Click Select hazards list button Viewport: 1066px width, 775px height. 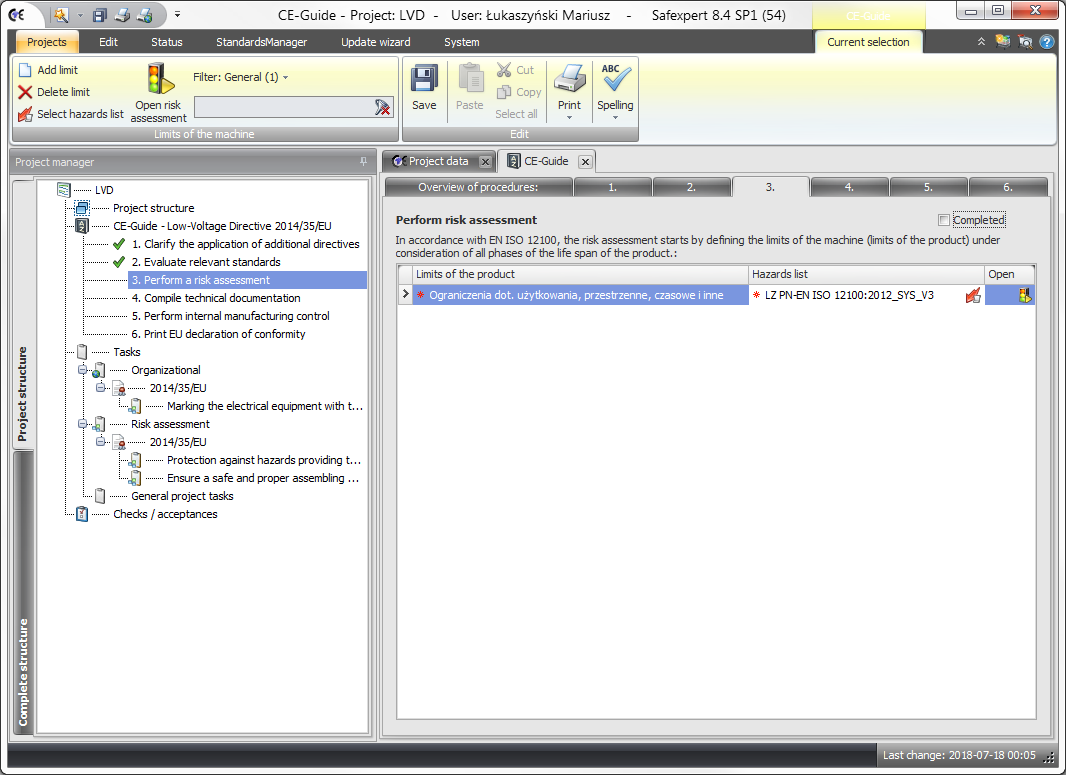point(71,114)
